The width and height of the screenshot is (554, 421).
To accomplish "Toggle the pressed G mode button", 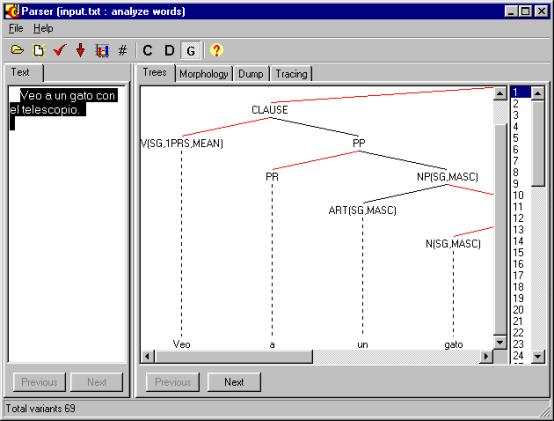I will [191, 51].
